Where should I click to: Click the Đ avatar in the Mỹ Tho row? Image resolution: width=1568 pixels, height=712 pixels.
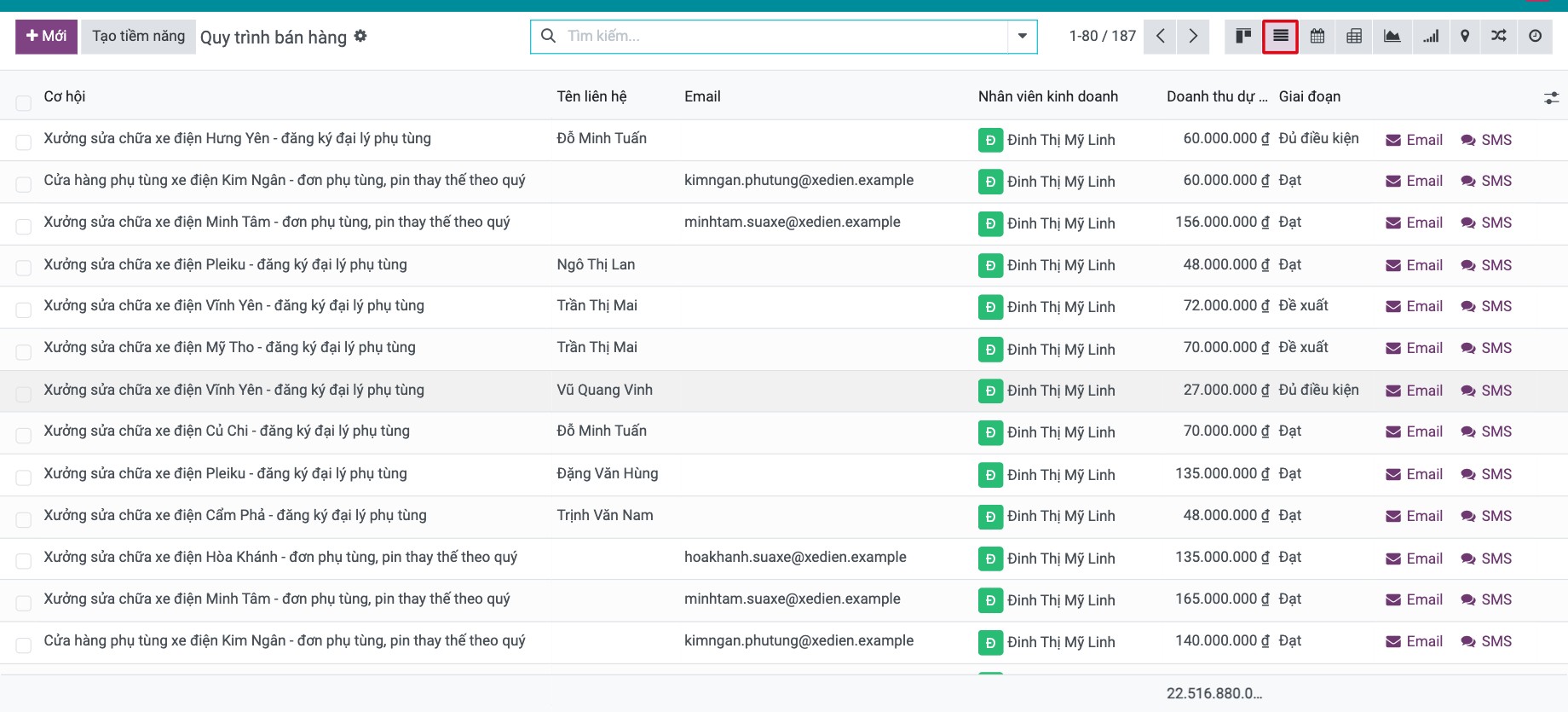click(x=990, y=349)
